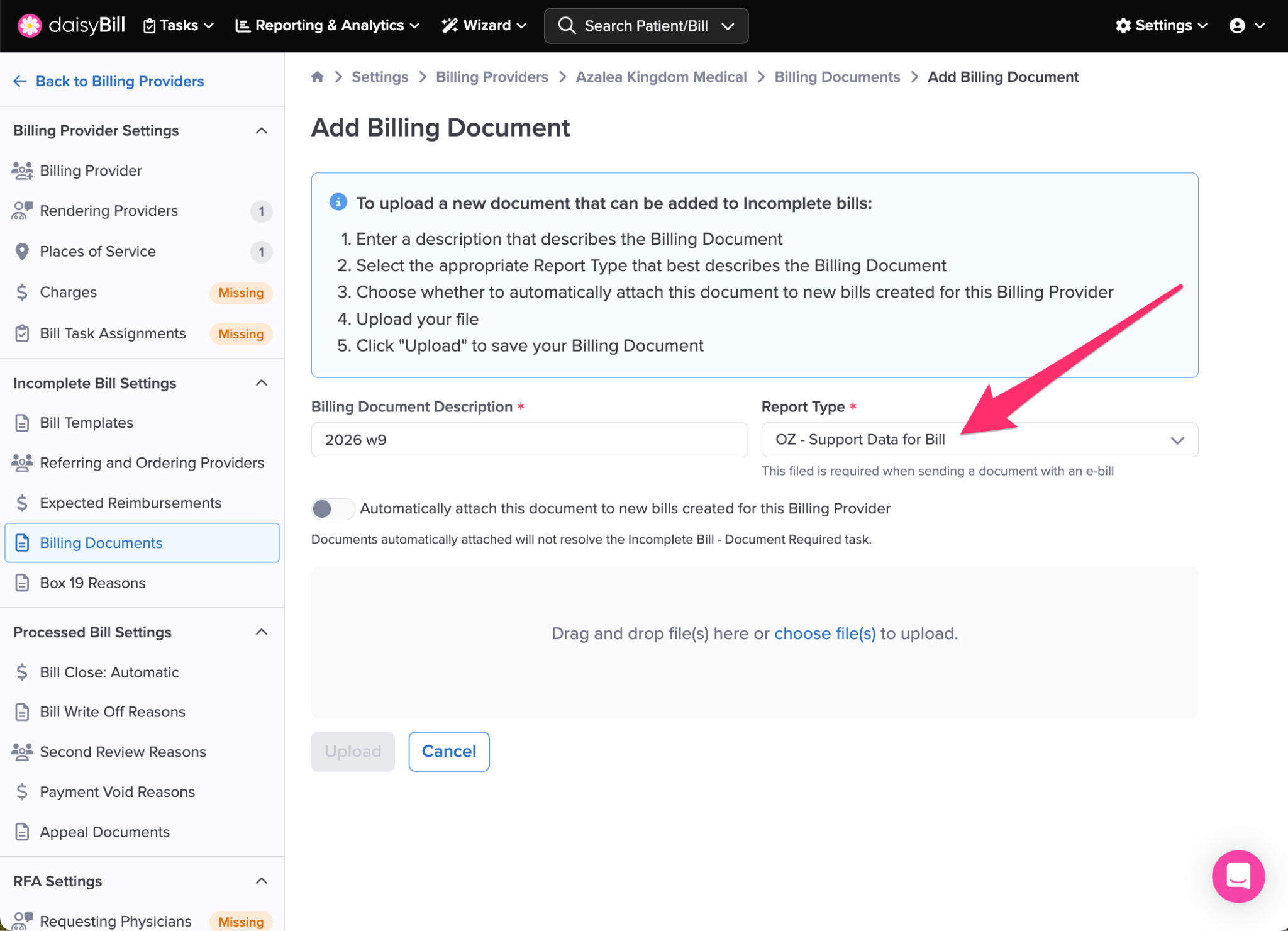
Task: Click the Rendering Providers person icon
Action: coord(22,211)
